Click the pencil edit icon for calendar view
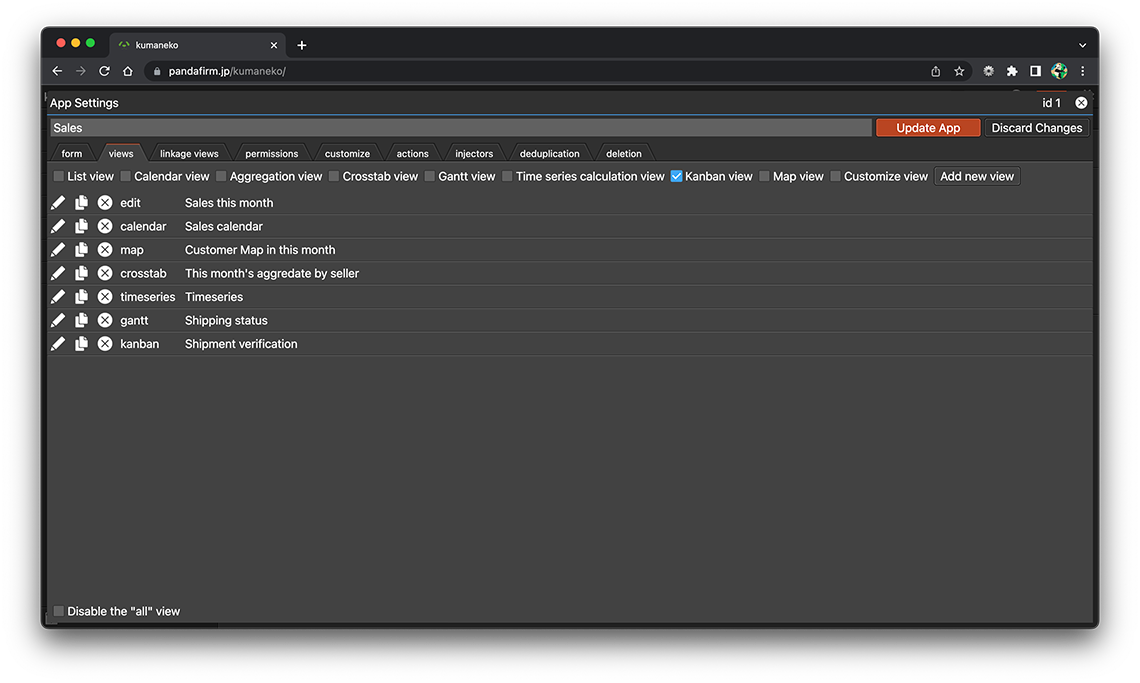The image size is (1140, 683). [x=58, y=226]
